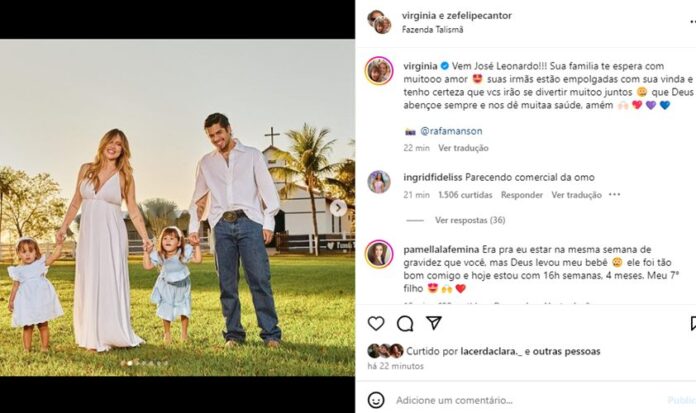Open the three-dot menu on ingridfideliss comment
Screen dimensions: 696x413
615,195
